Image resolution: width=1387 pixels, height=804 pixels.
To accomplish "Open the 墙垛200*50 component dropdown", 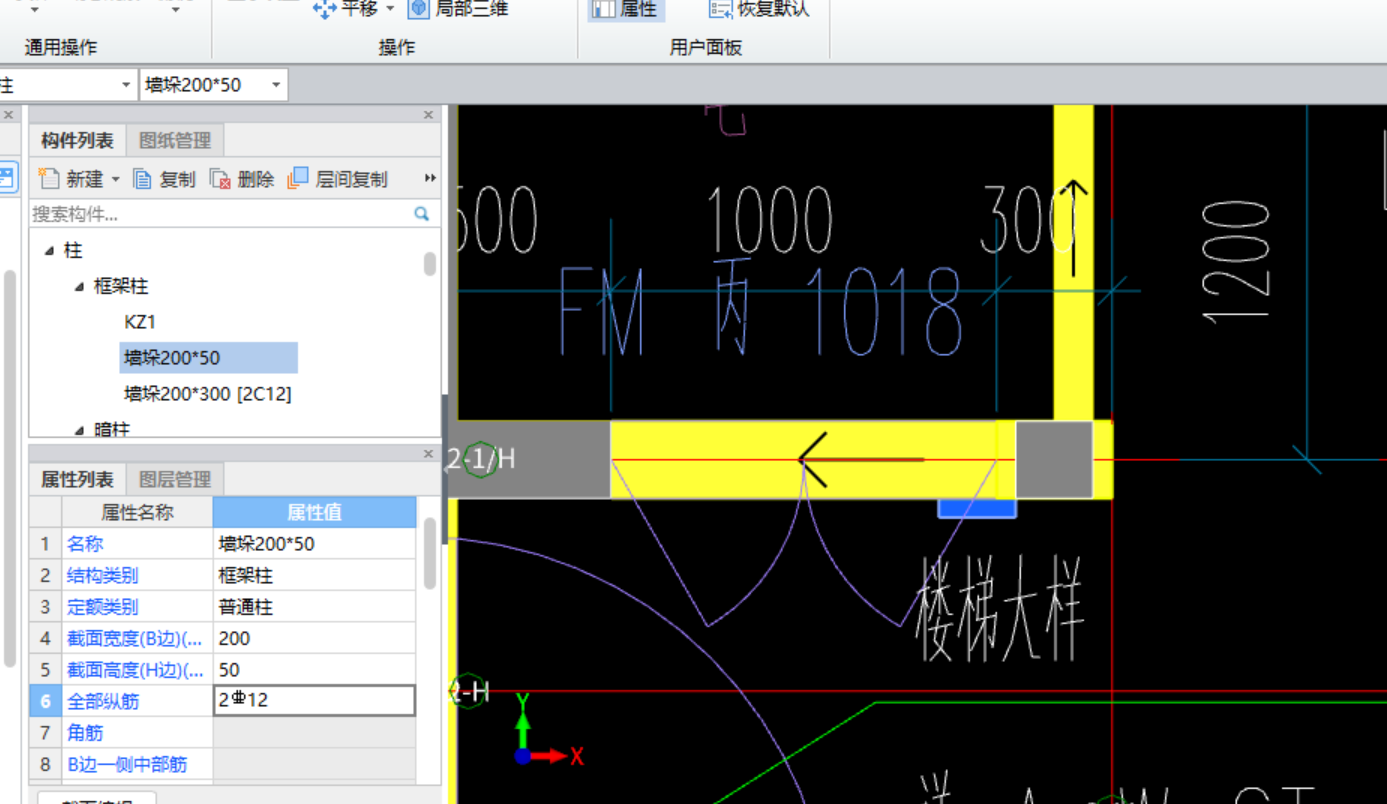I will 276,85.
